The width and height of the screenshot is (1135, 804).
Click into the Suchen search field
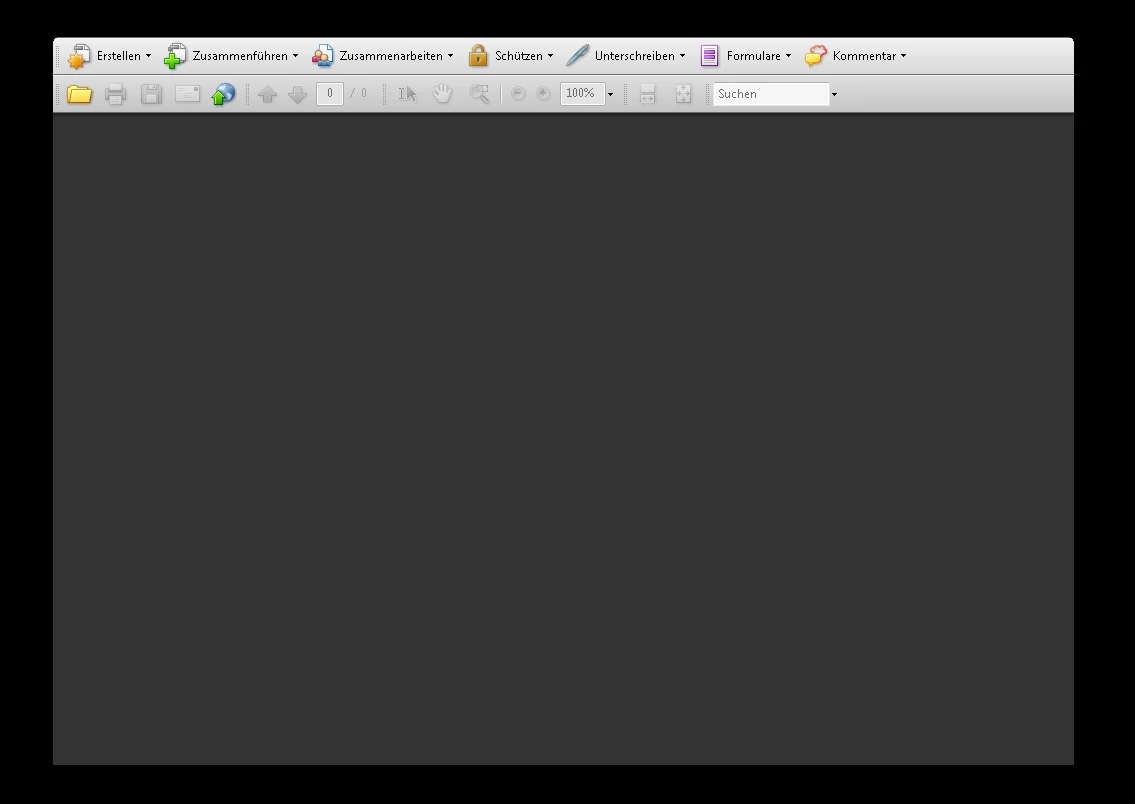click(x=771, y=94)
